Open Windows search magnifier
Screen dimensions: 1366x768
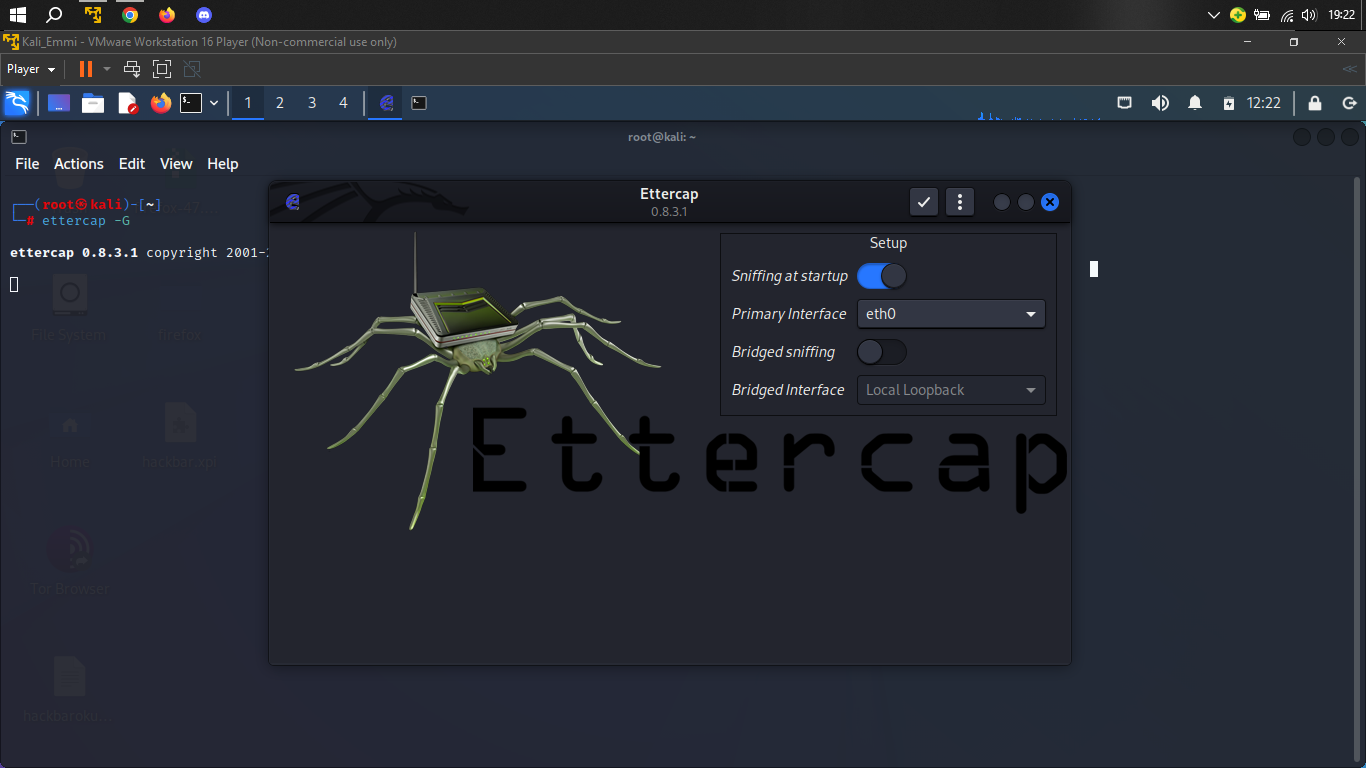55,15
